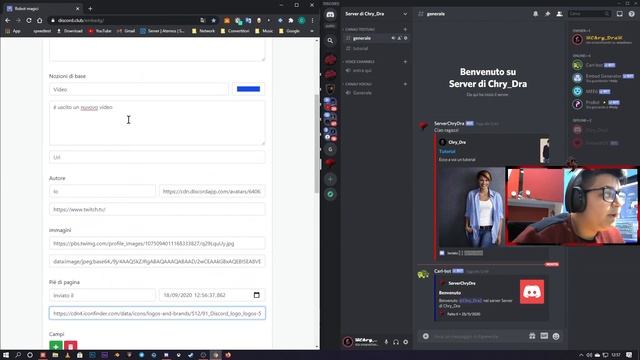Collapse the VOICE CHANNELS category
The height and width of the screenshot is (360, 640).
pyautogui.click(x=360, y=62)
